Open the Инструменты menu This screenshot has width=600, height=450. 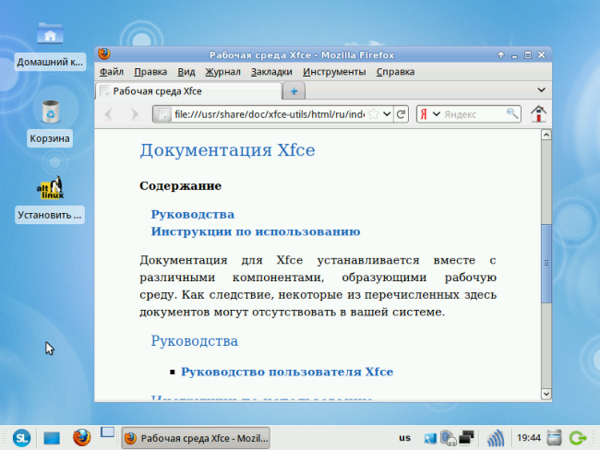coord(334,72)
